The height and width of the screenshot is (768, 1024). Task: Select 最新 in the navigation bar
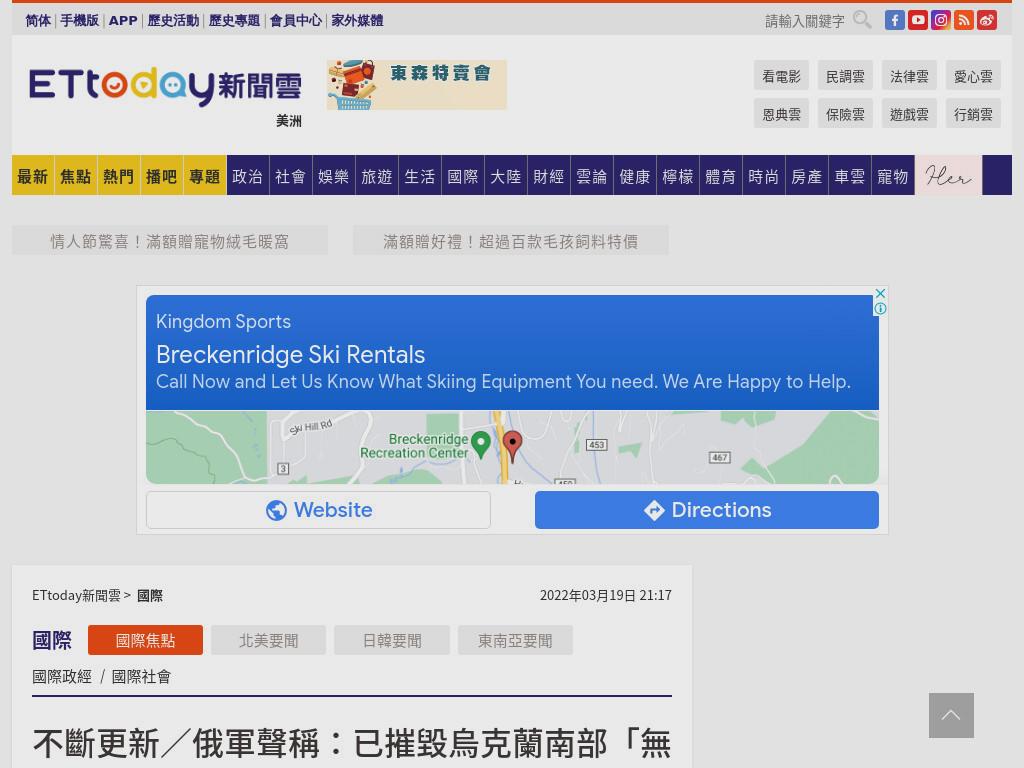point(33,175)
